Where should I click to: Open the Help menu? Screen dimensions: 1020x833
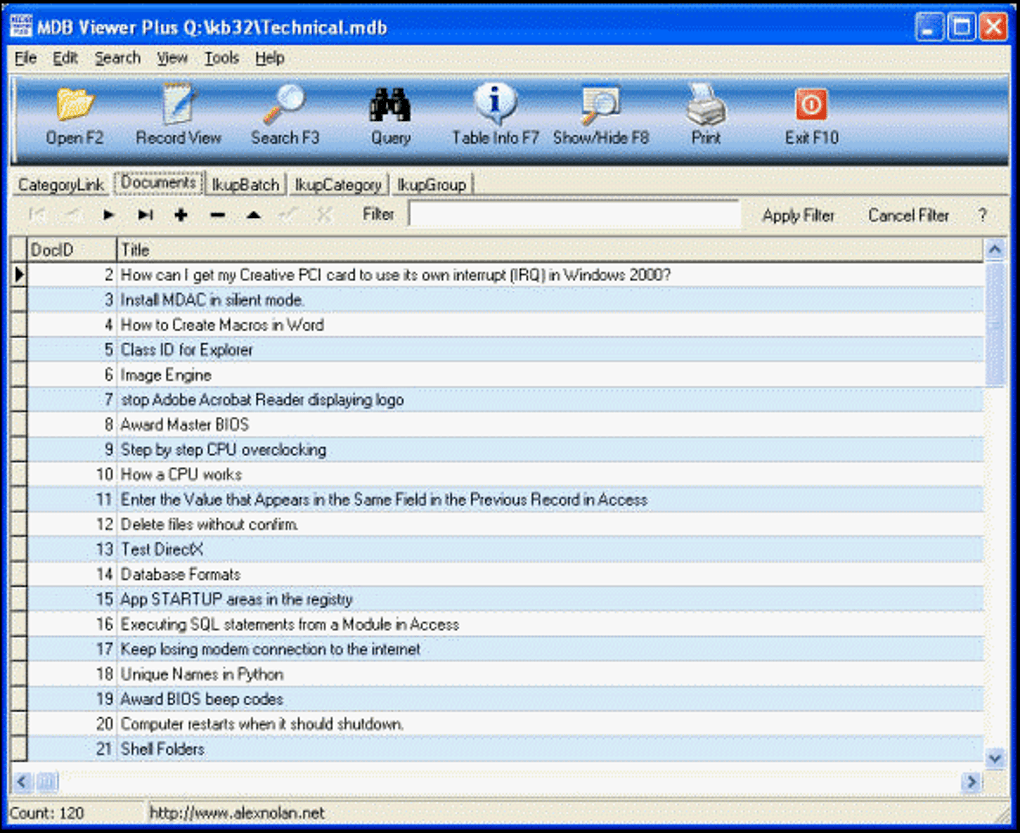(269, 58)
